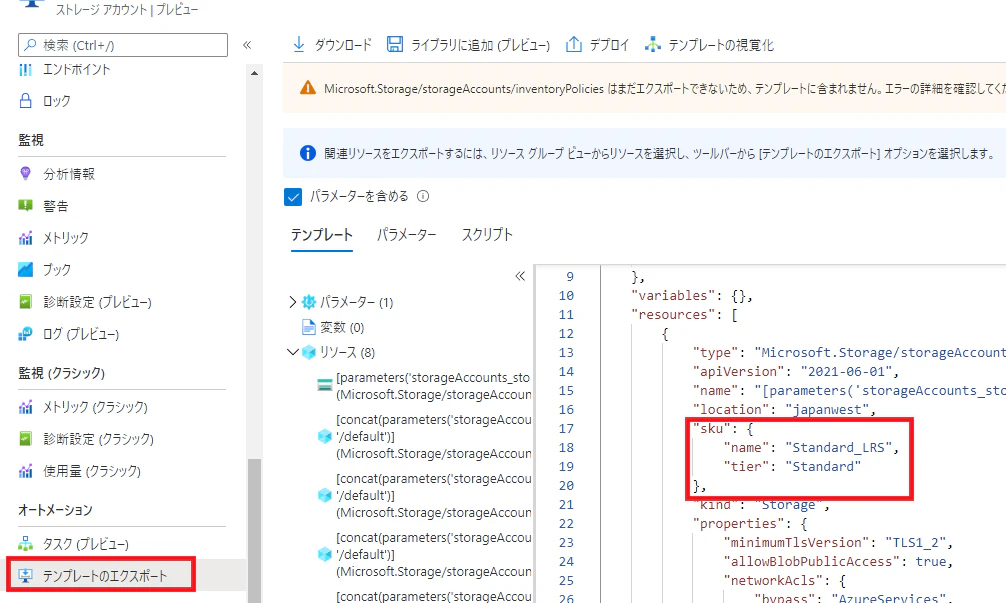Viewport: 1006px width, 603px height.
Task: Click the ダウンロード button label
Action: pos(343,45)
